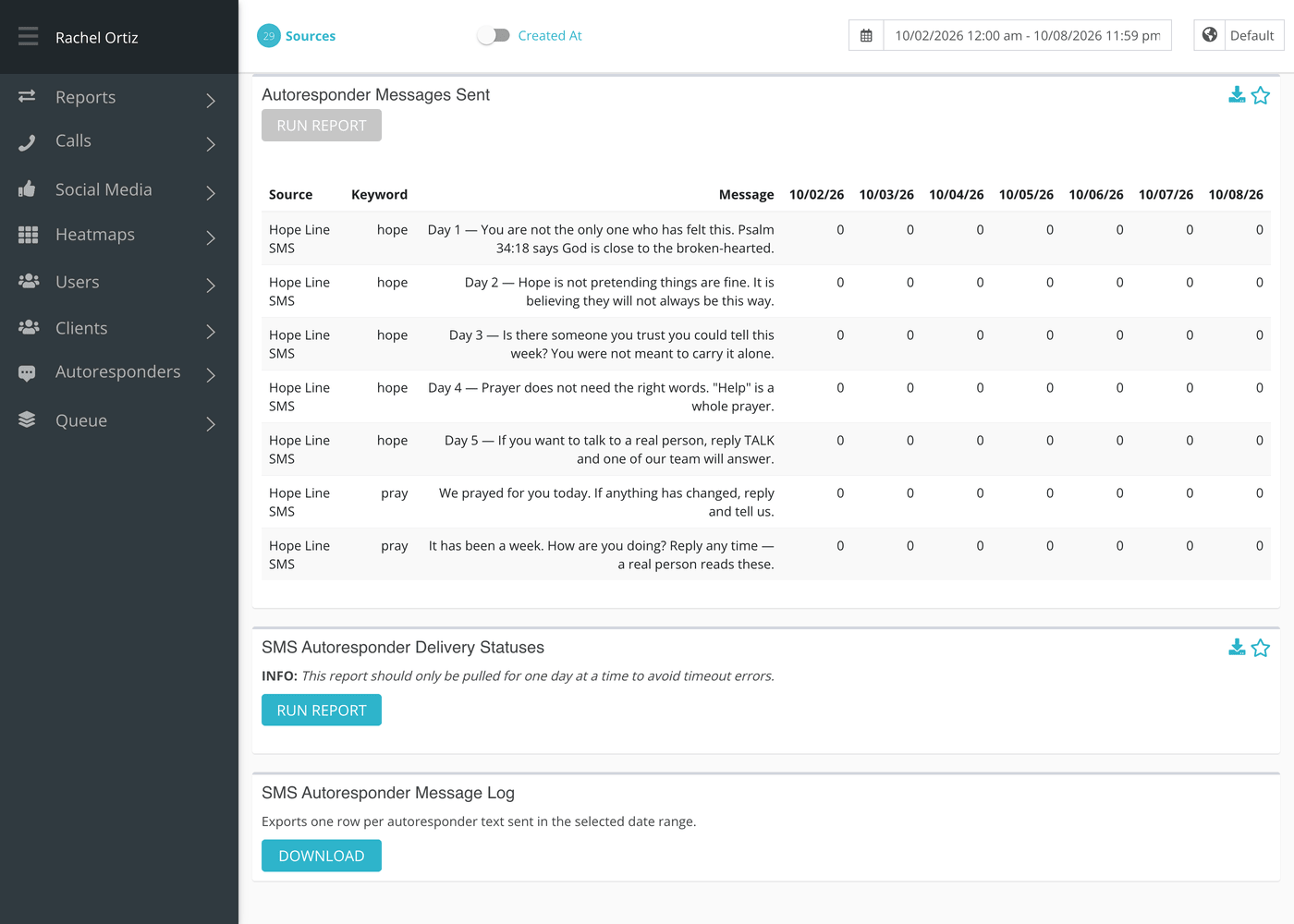Expand the Social Media submenu chevron
Screen dimensions: 1294x924
pyautogui.click(x=211, y=192)
